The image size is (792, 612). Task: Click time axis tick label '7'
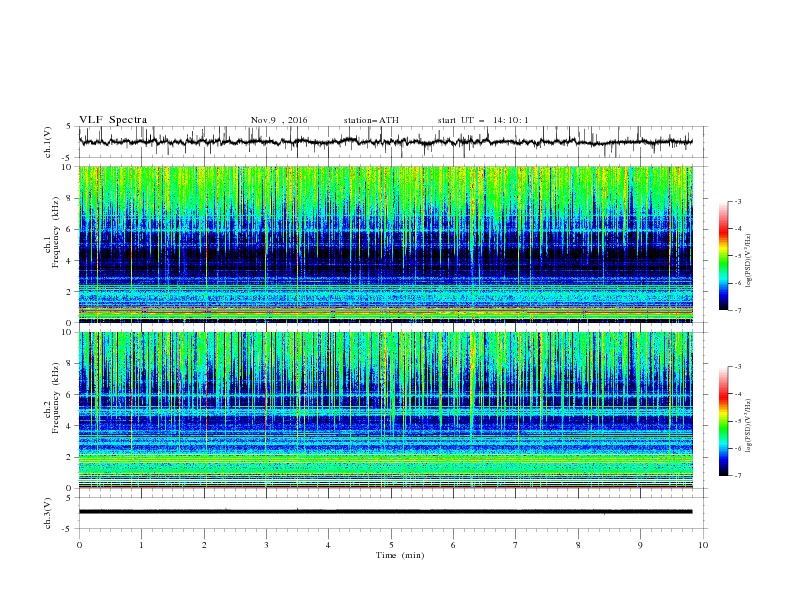point(516,545)
